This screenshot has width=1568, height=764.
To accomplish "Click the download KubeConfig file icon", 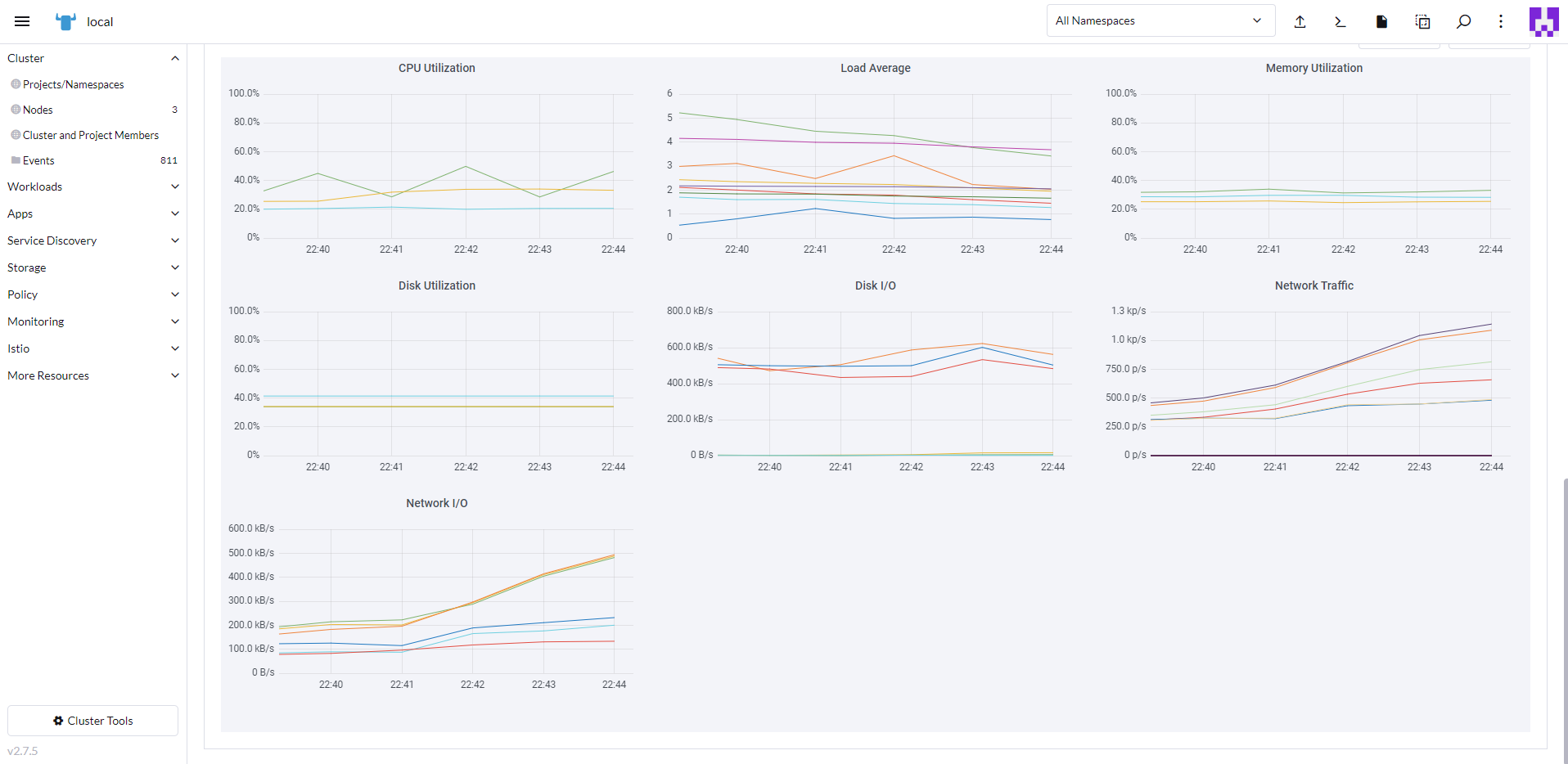I will pos(1381,21).
